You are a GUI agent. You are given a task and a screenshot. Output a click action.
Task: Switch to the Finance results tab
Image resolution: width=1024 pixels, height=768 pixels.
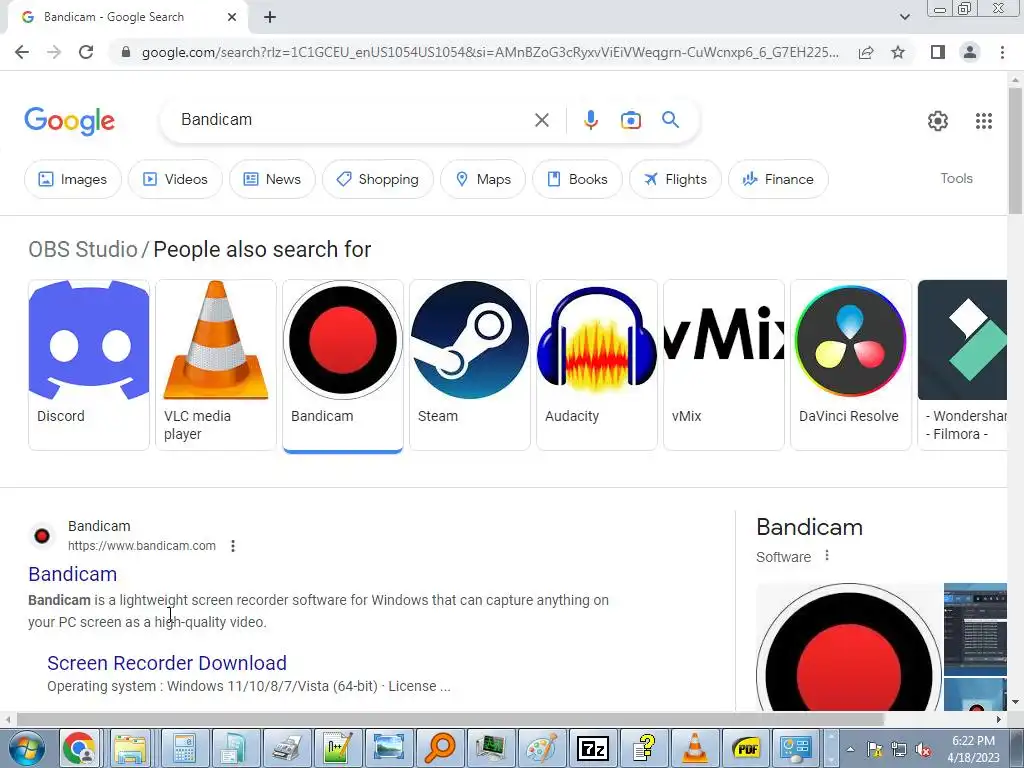point(778,179)
